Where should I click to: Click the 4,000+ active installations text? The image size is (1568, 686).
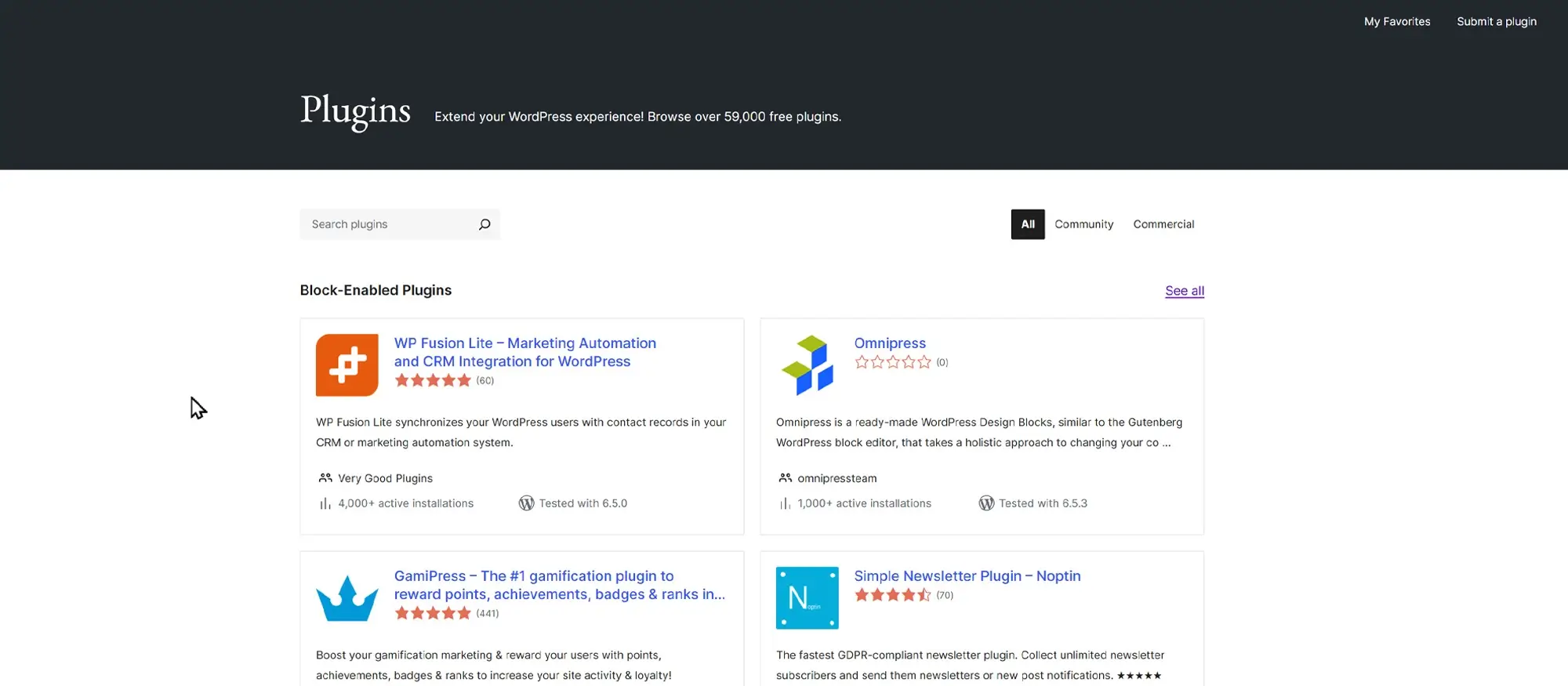click(x=405, y=503)
